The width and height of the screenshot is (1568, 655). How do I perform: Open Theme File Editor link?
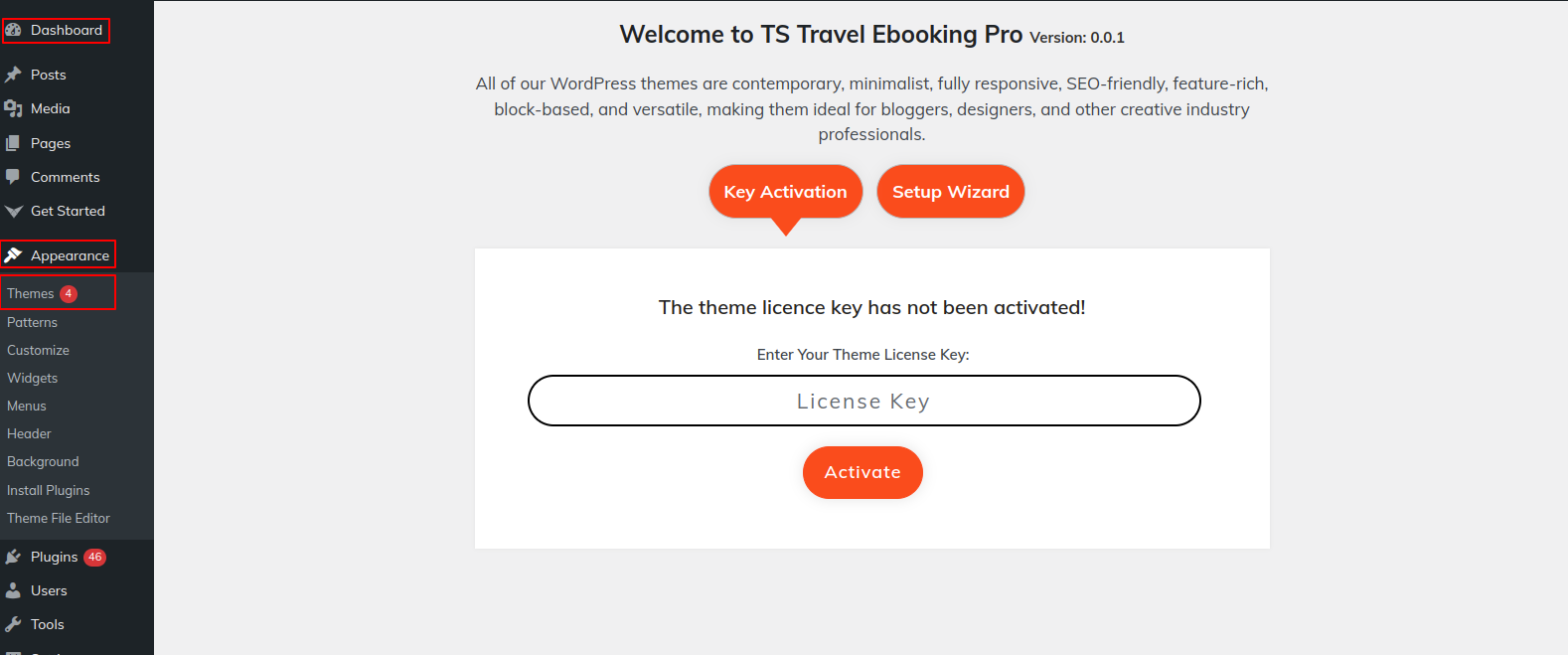59,518
